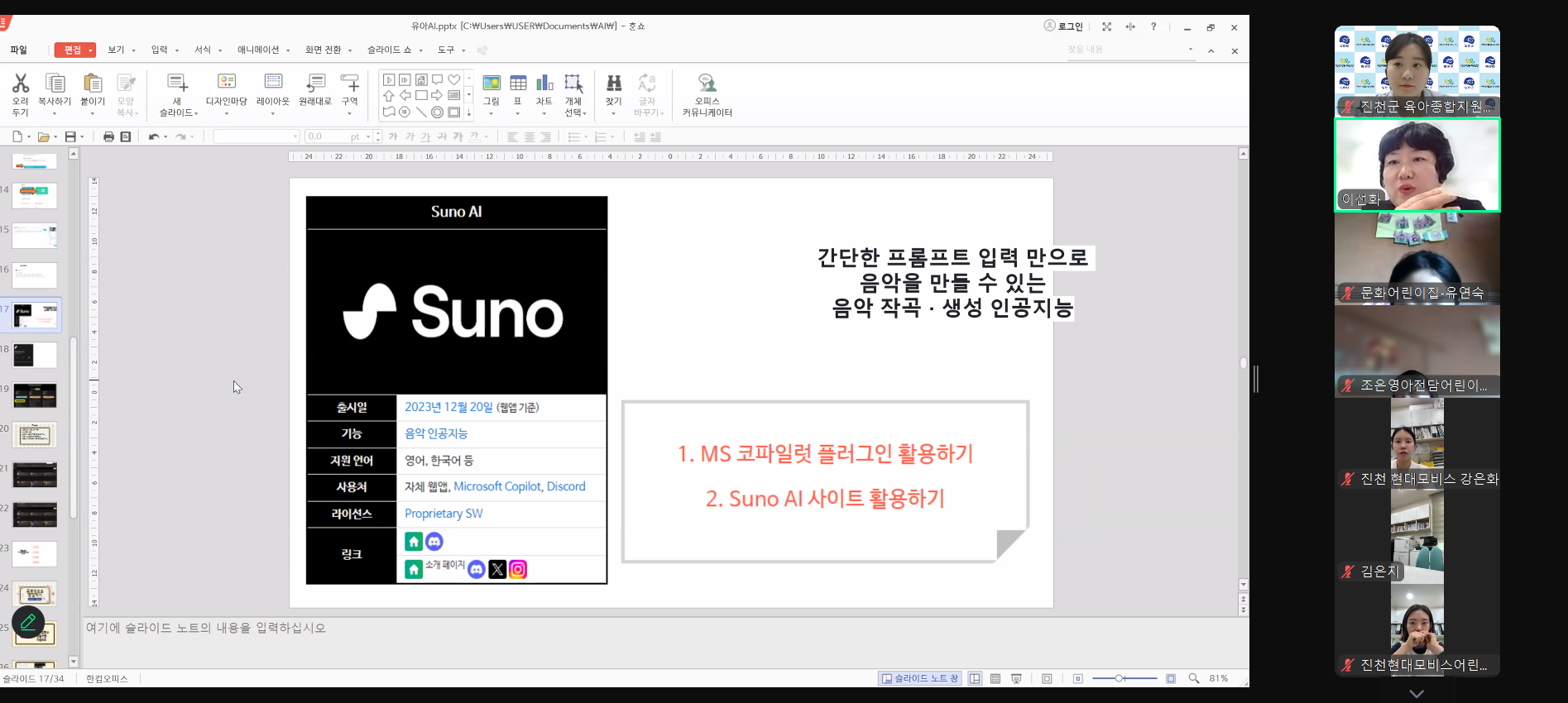Open the font name combo box
Image resolution: width=1568 pixels, height=703 pixels.
click(x=257, y=136)
